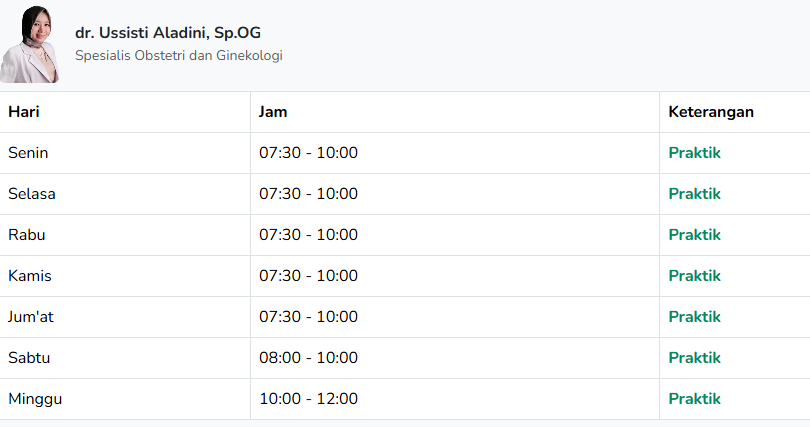
Task: Click the Praktik status for Rabu
Action: click(694, 235)
